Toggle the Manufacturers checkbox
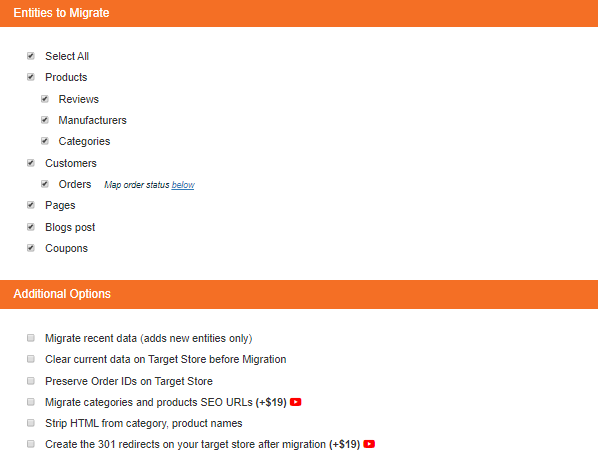600x465 pixels. click(45, 120)
